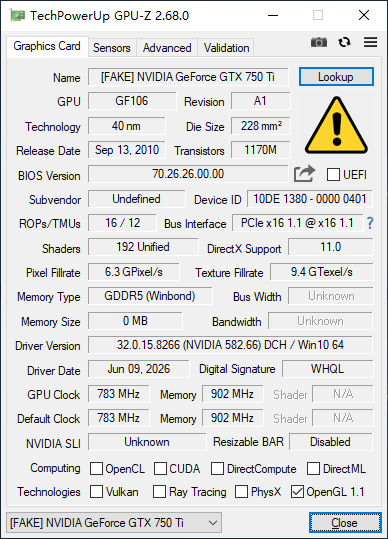This screenshot has width=388, height=539.
Task: Click the Driver Version field 32.0.15.8266
Action: (x=230, y=345)
